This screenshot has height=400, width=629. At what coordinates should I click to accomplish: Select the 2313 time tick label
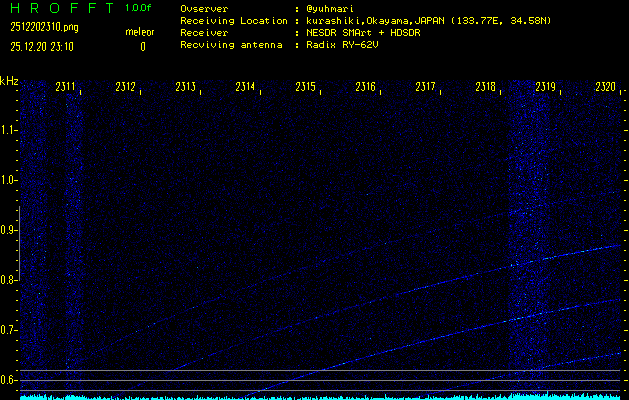click(186, 87)
